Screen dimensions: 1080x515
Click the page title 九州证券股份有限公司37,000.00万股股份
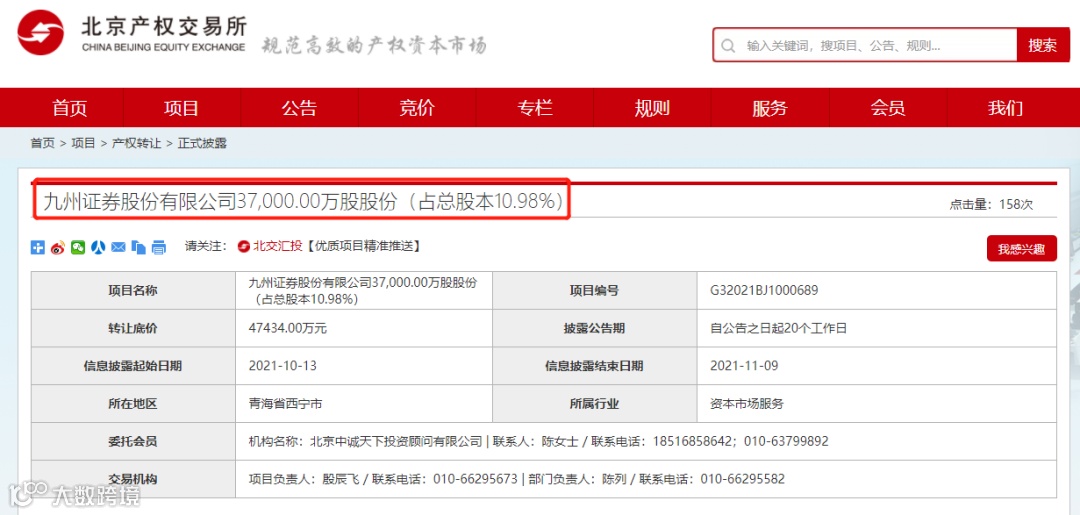point(303,201)
